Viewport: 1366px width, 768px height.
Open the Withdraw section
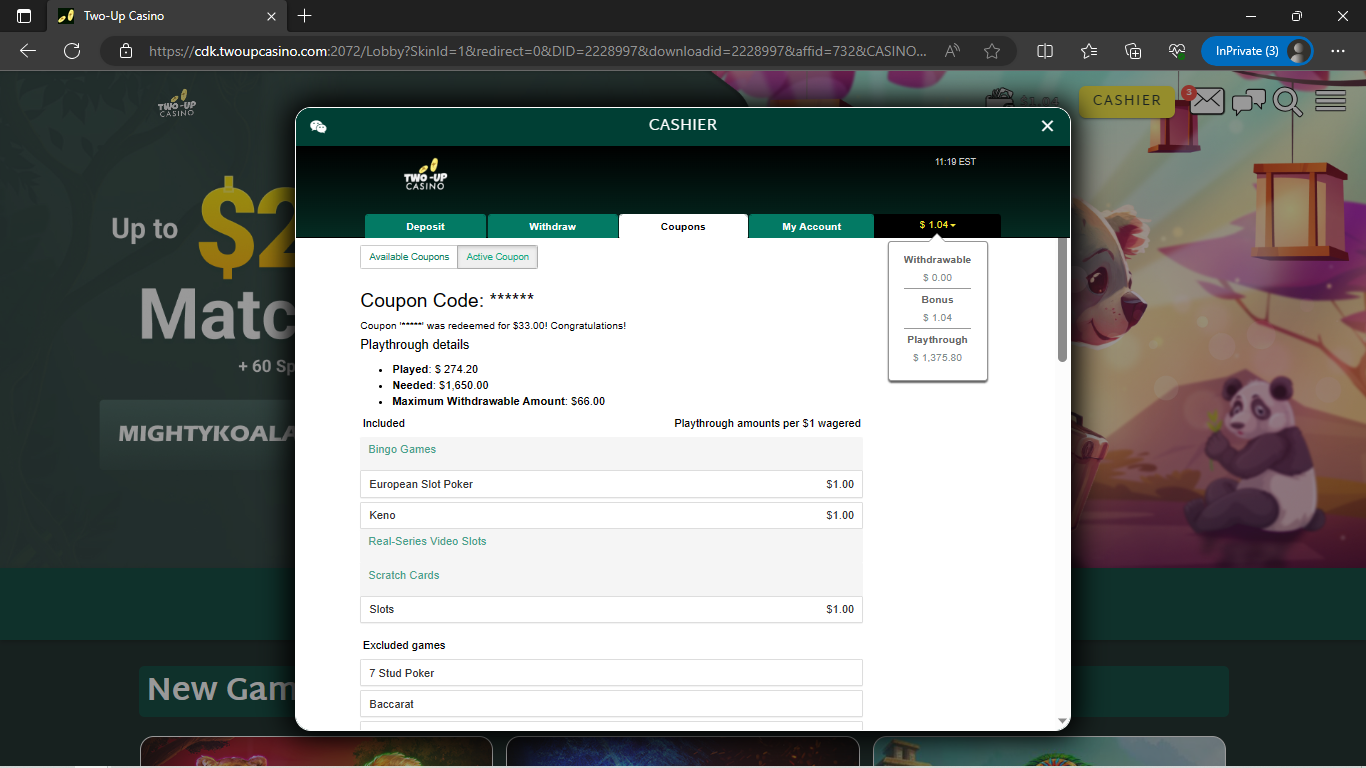pos(553,226)
